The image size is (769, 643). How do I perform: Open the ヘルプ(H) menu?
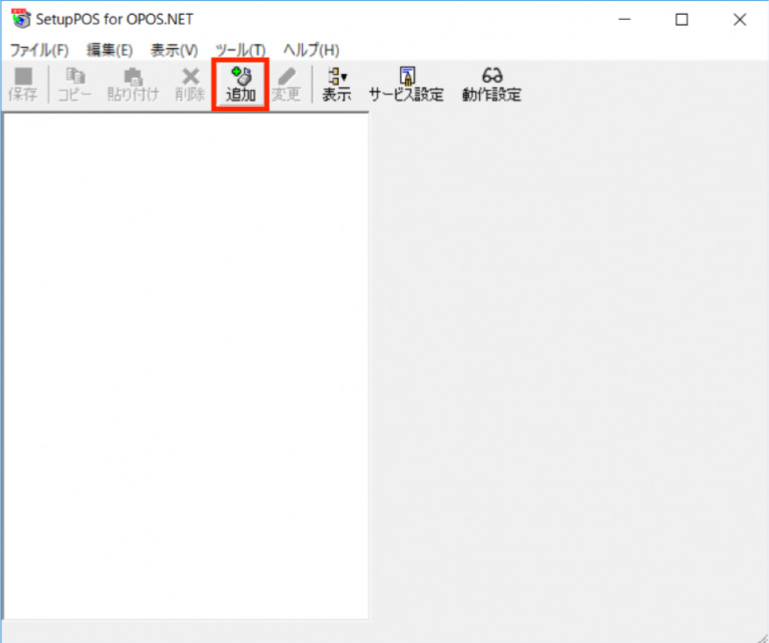tap(311, 50)
